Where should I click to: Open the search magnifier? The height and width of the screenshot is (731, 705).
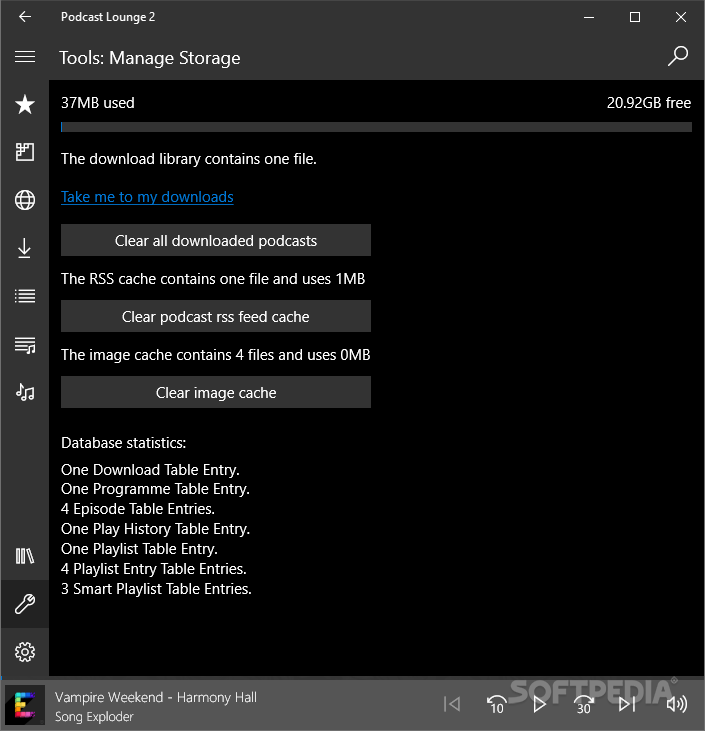677,56
